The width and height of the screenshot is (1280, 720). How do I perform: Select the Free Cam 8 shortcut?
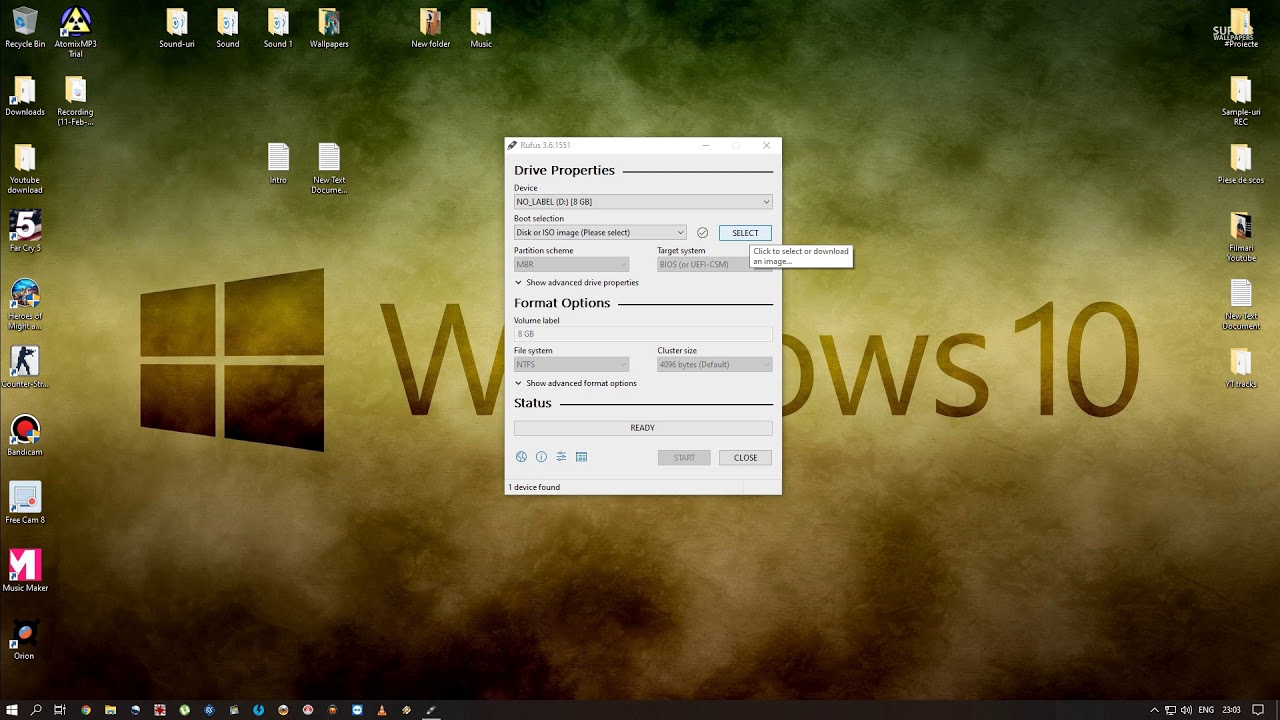click(25, 504)
